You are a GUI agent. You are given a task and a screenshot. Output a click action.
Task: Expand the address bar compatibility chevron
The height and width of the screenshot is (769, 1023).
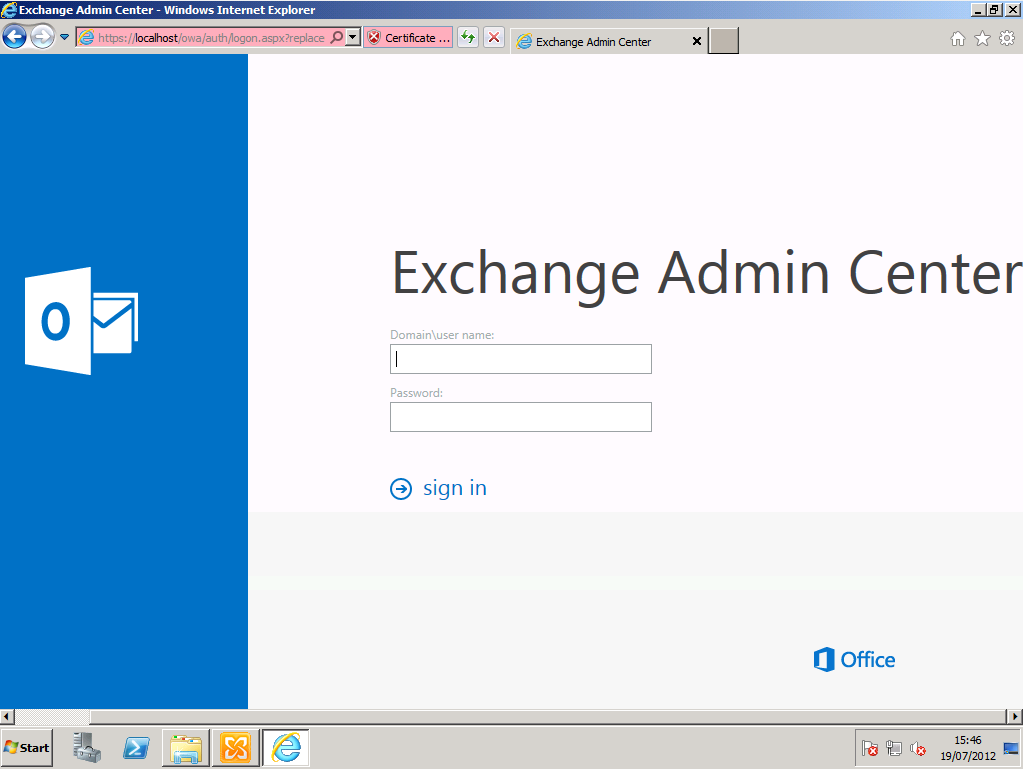(62, 37)
